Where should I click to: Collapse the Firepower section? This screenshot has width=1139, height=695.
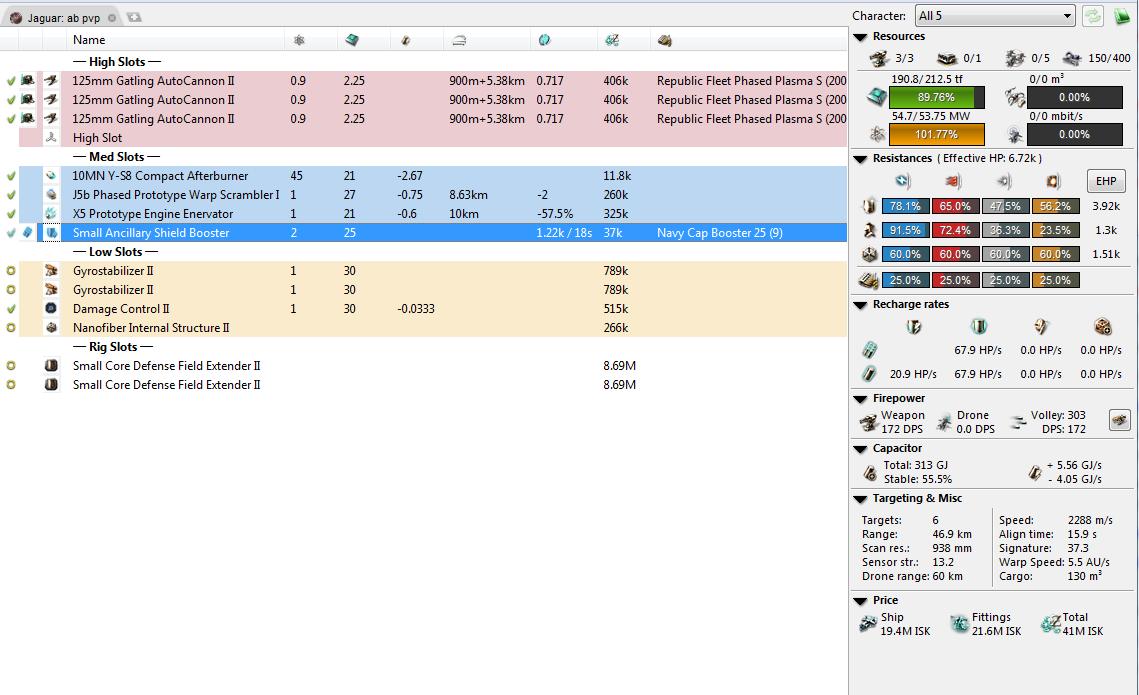point(861,399)
